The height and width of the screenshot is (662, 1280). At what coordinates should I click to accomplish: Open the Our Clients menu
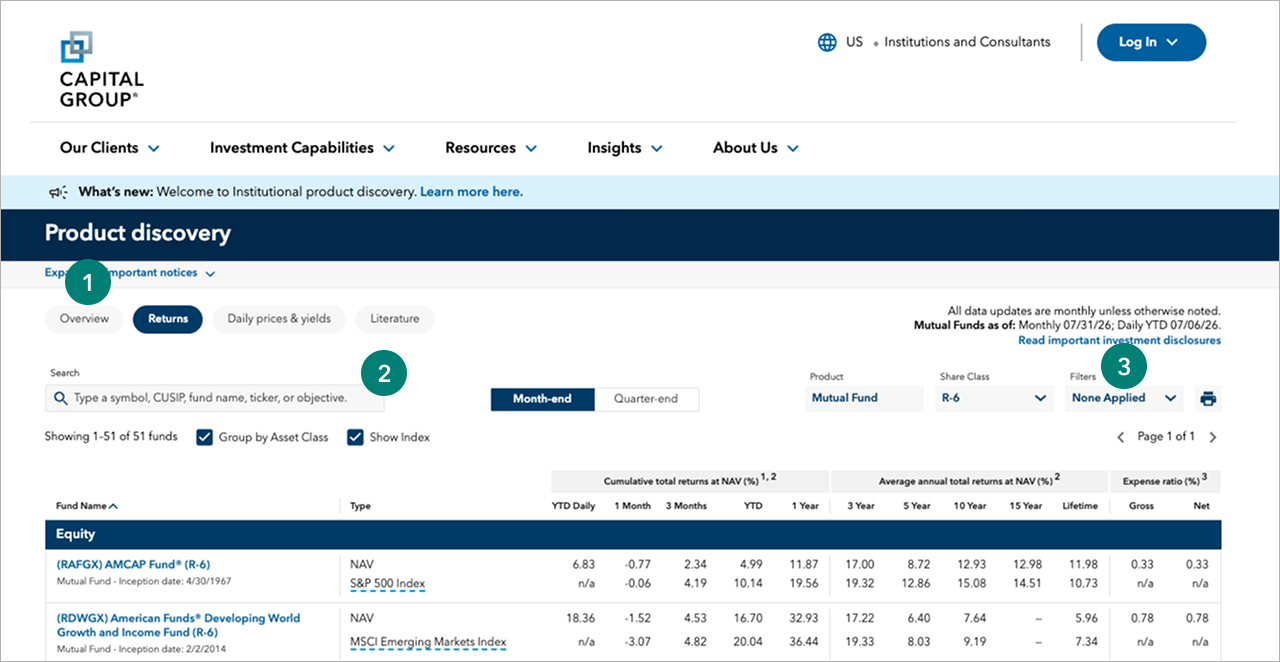coord(109,148)
